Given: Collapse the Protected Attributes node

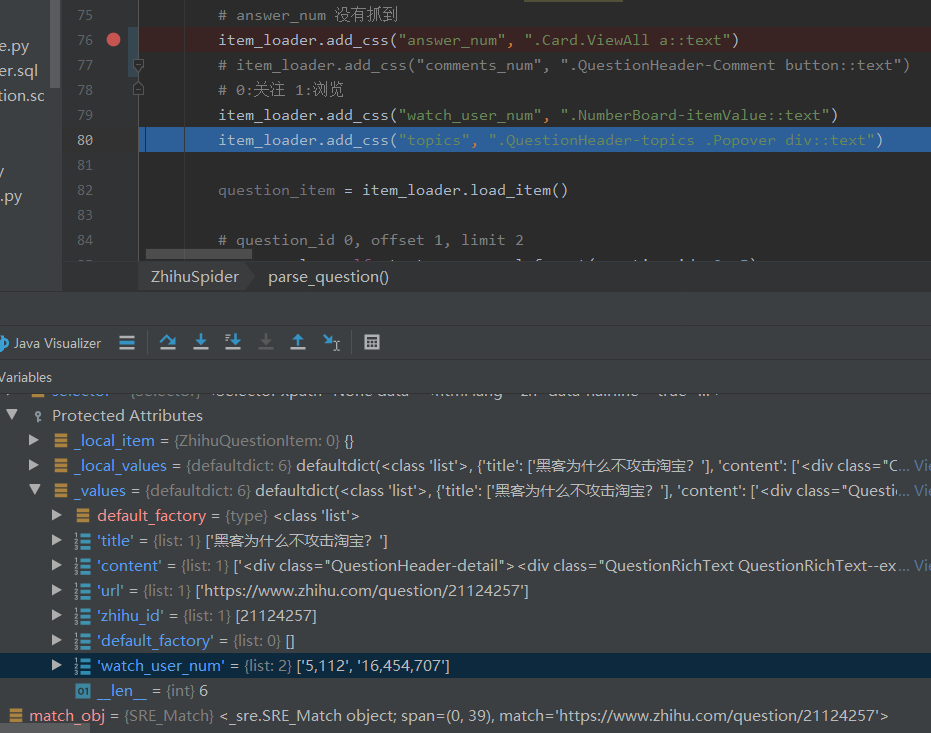Looking at the screenshot, I should (12, 415).
